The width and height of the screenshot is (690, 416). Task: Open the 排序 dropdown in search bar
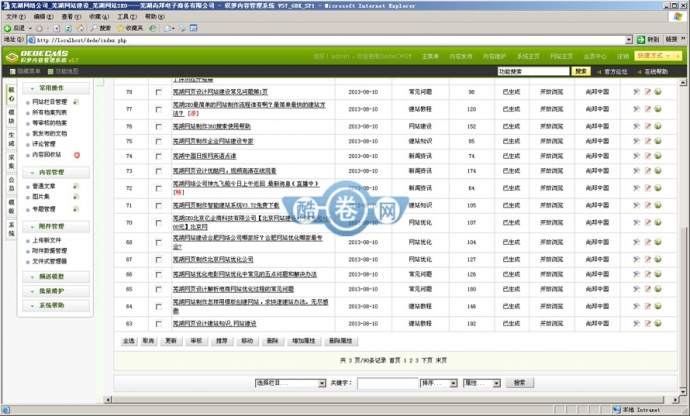[439, 383]
